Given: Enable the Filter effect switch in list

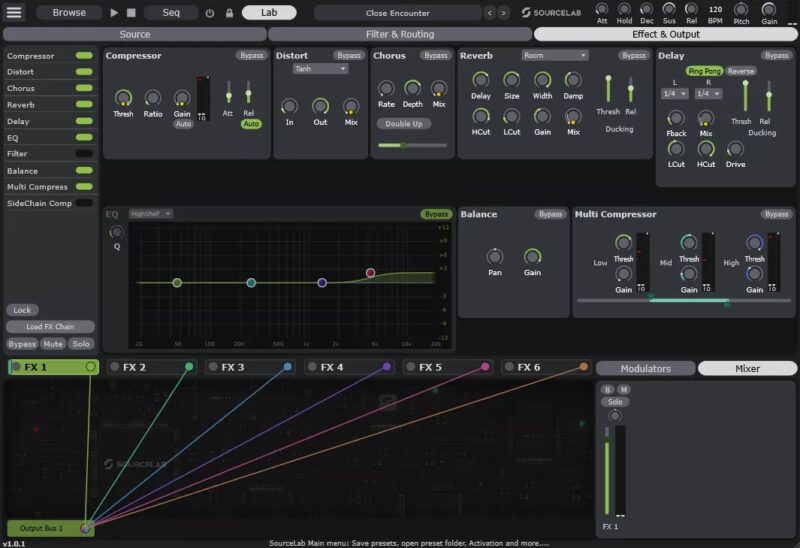Looking at the screenshot, I should tap(84, 154).
